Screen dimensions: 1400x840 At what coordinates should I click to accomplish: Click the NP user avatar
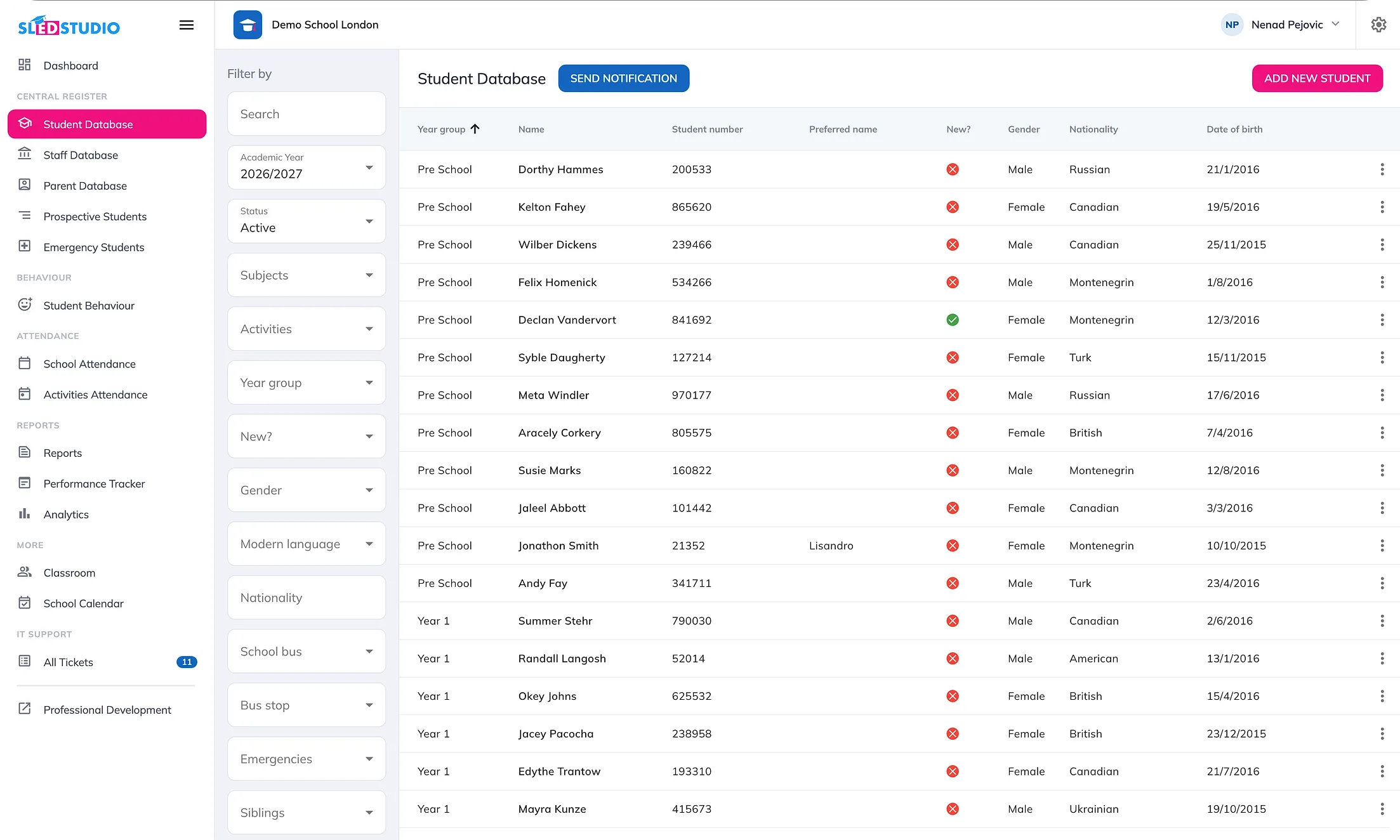point(1232,25)
